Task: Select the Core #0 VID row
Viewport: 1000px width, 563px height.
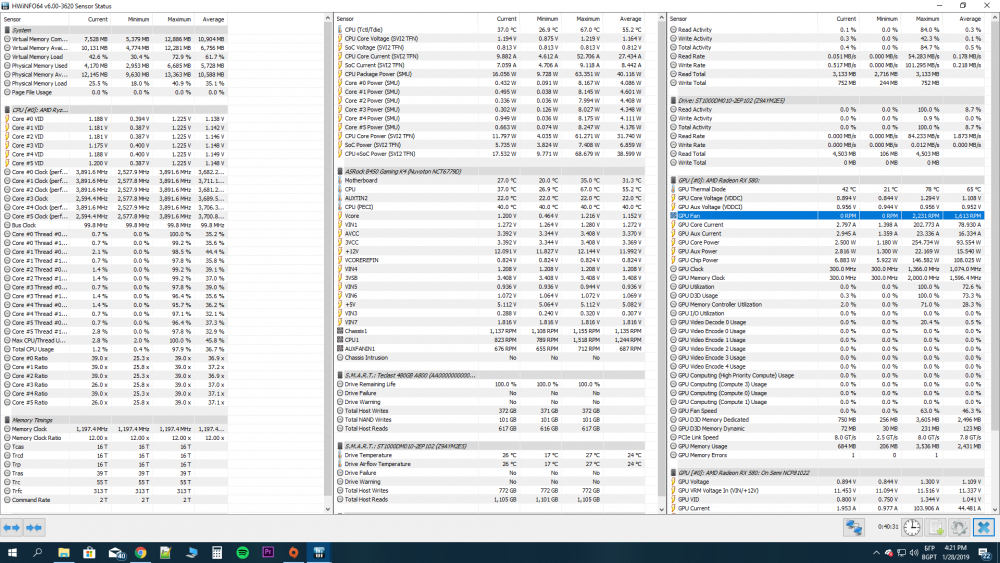Action: point(115,119)
